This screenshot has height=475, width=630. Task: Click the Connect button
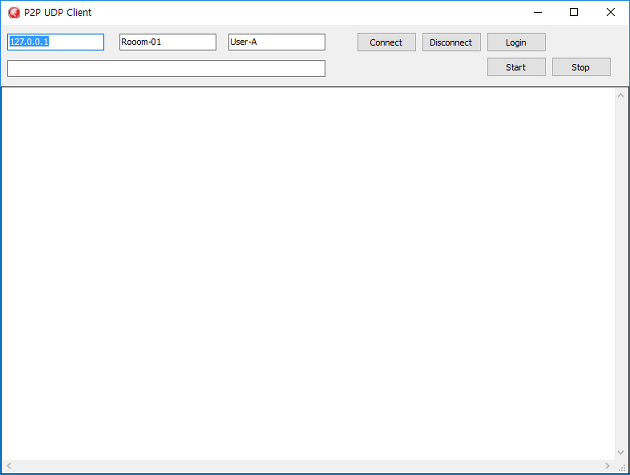tap(386, 42)
